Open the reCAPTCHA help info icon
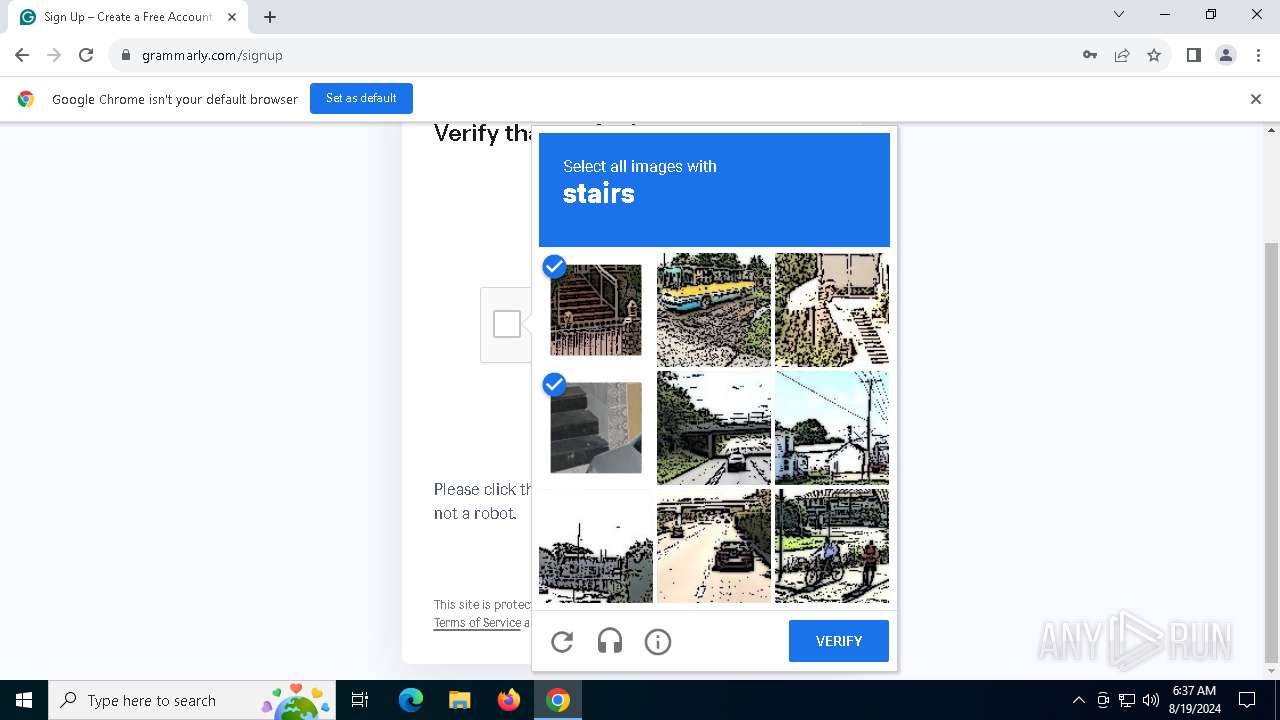The width and height of the screenshot is (1280, 720). [658, 642]
